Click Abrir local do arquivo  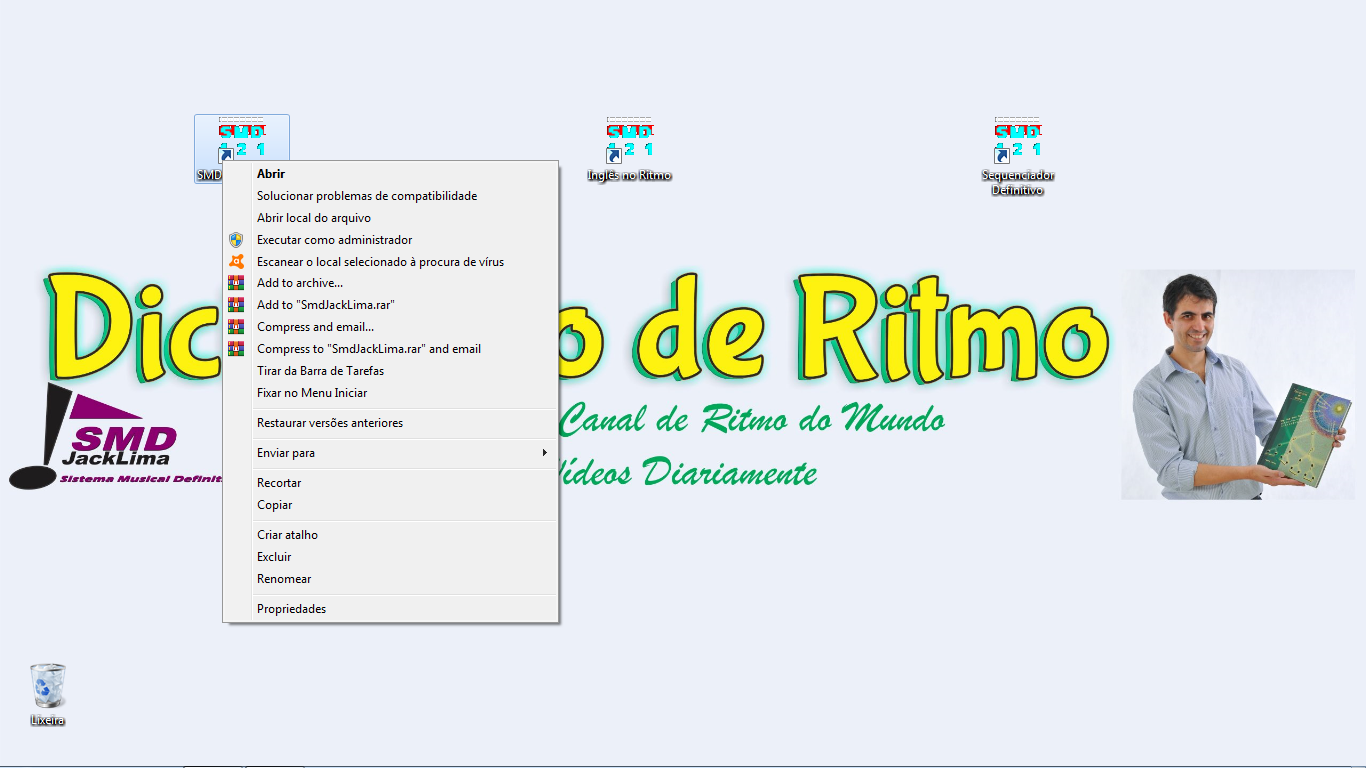pyautogui.click(x=313, y=218)
